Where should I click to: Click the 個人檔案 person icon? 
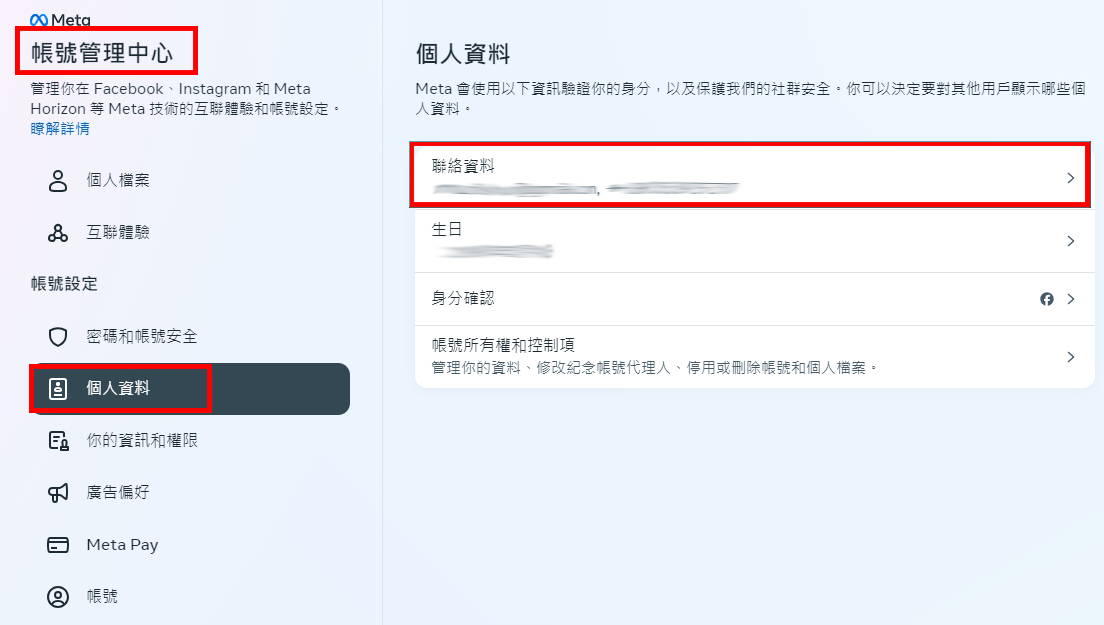point(58,180)
